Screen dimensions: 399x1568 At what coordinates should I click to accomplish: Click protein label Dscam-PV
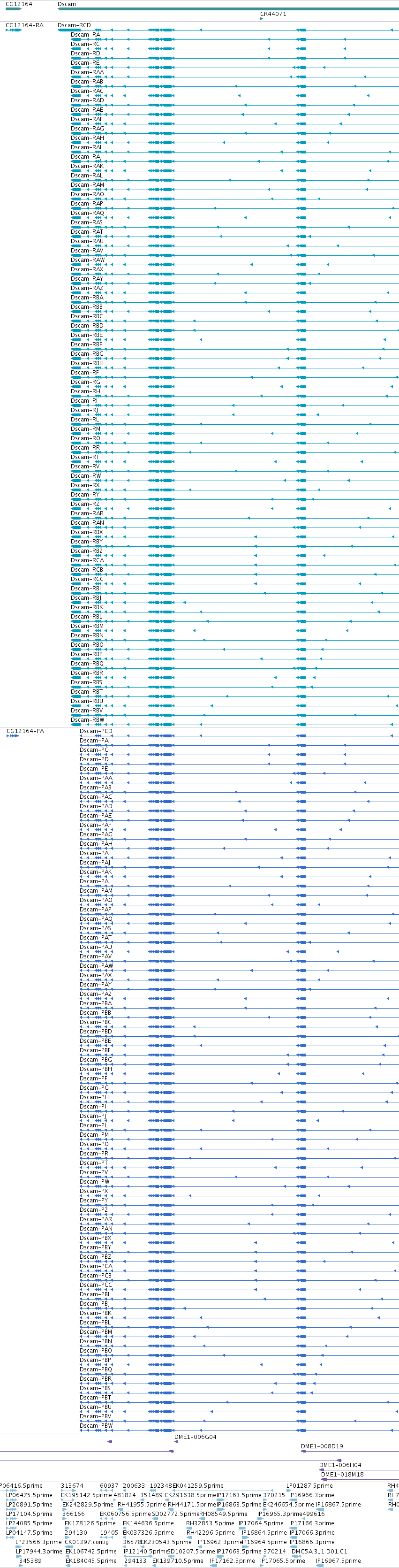[94, 1172]
